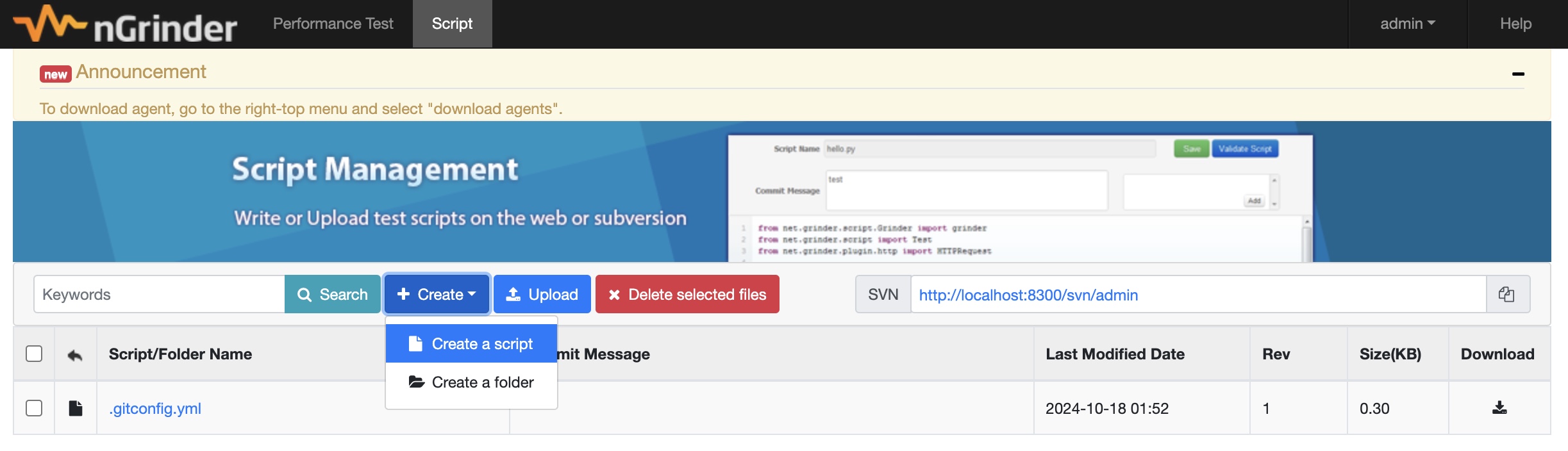Go up a folder with back arrow icon
The height and width of the screenshot is (451, 1568).
pyautogui.click(x=75, y=355)
